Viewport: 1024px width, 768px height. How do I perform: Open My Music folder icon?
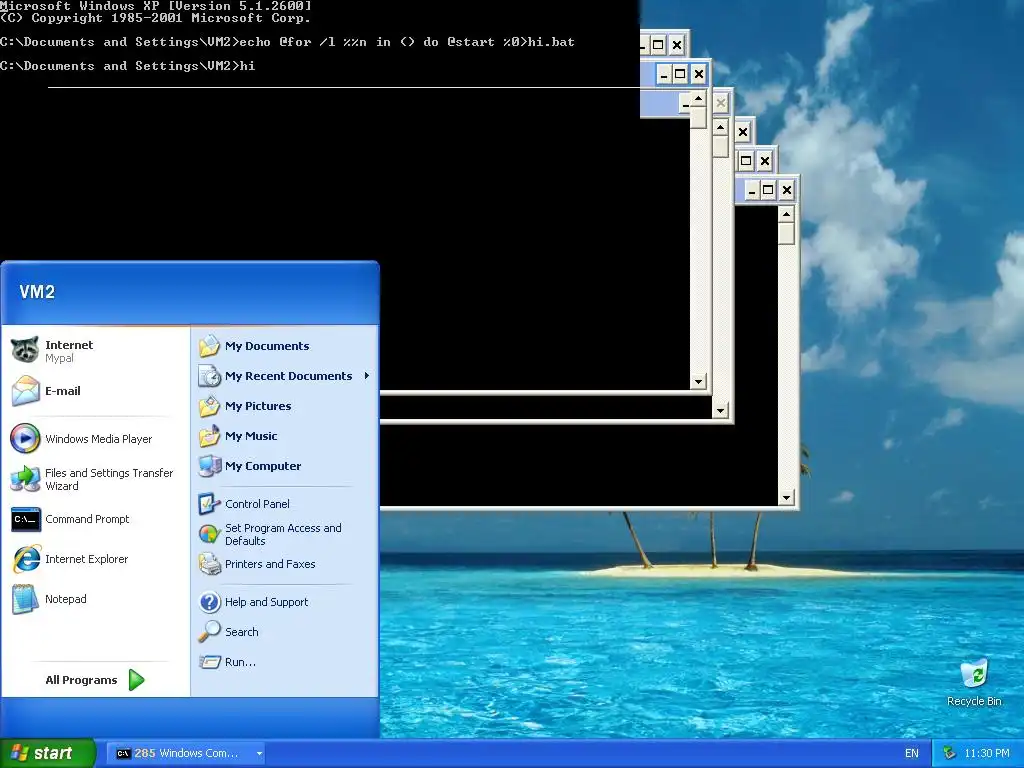[x=210, y=436]
